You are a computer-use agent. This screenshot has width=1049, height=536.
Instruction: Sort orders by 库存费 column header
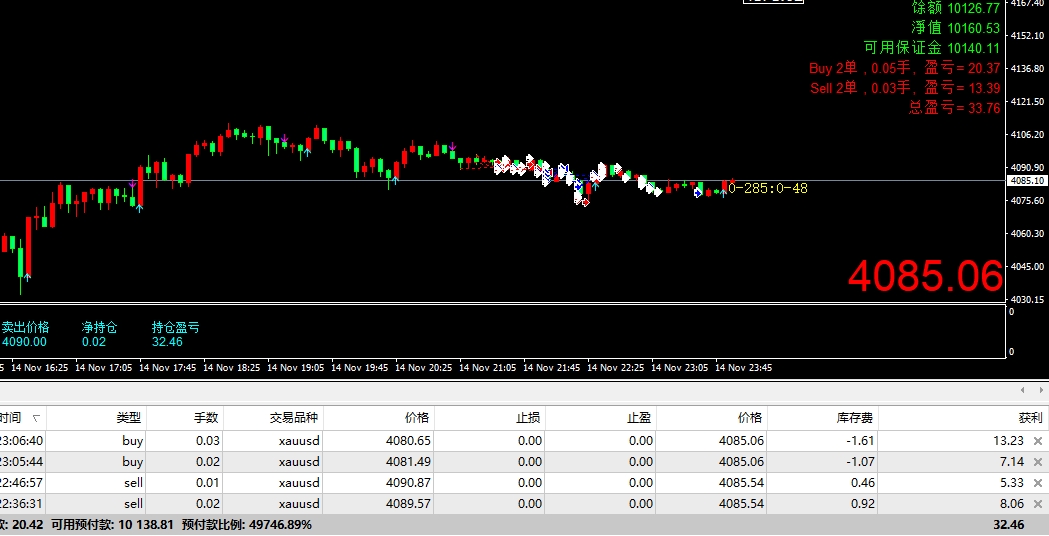pos(855,418)
